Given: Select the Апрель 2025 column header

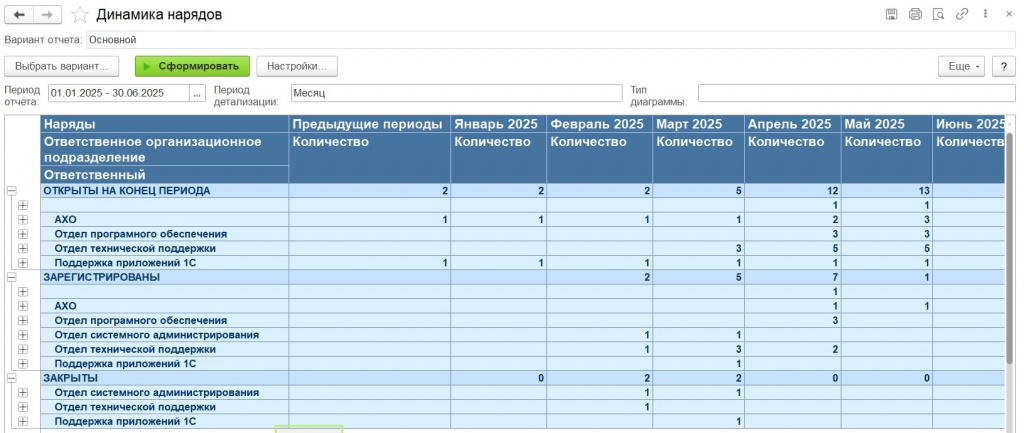Looking at the screenshot, I should pyautogui.click(x=793, y=124).
